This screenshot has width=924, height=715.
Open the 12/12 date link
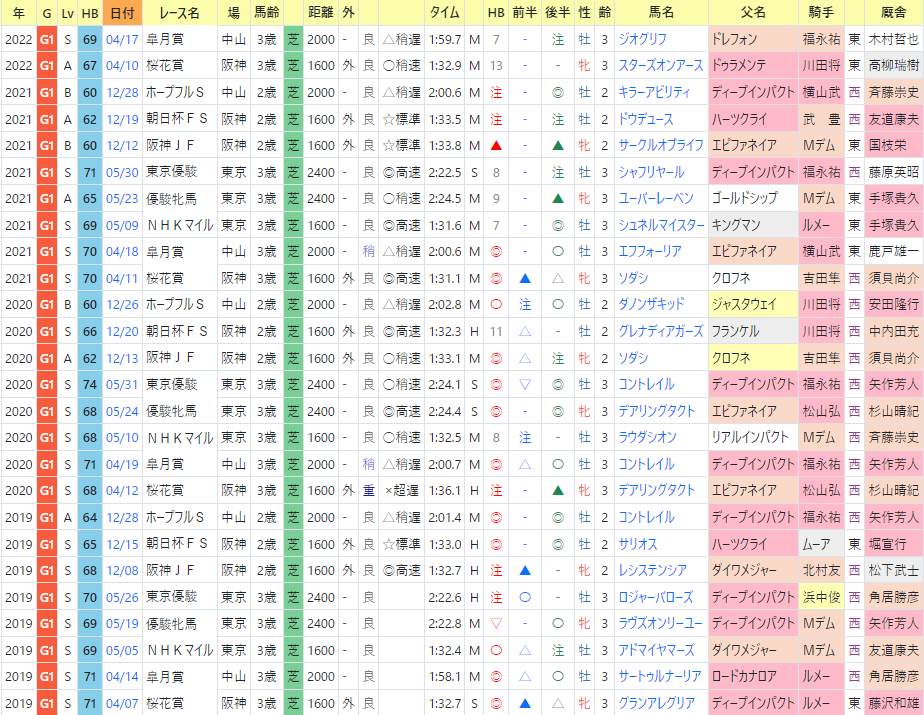(122, 145)
